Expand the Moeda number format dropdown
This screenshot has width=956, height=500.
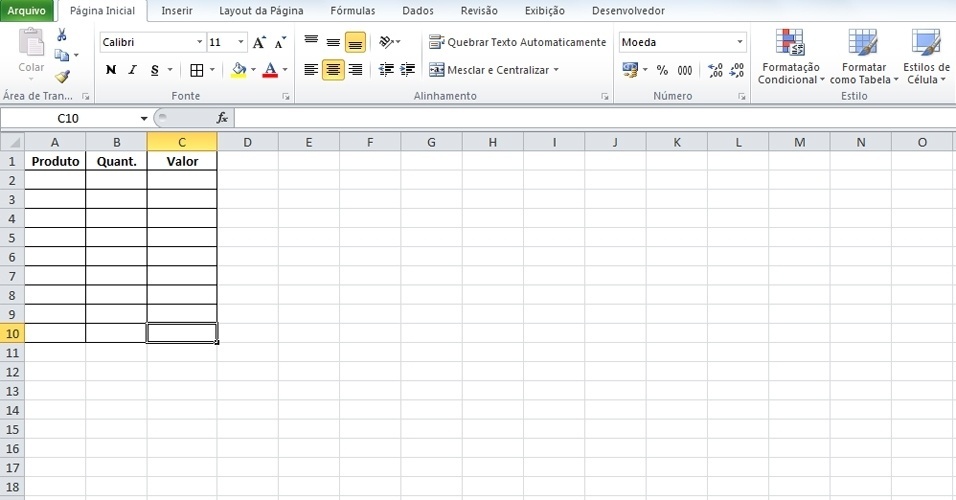point(740,42)
